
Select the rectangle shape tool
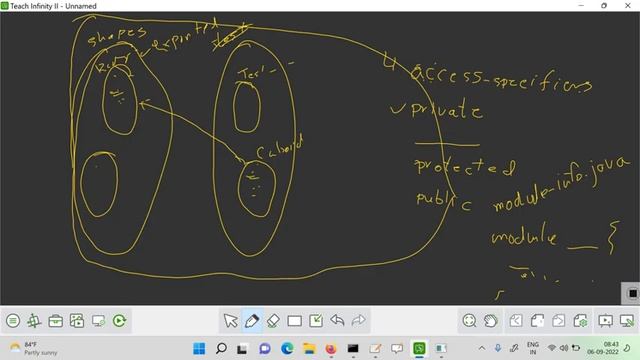tap(295, 321)
